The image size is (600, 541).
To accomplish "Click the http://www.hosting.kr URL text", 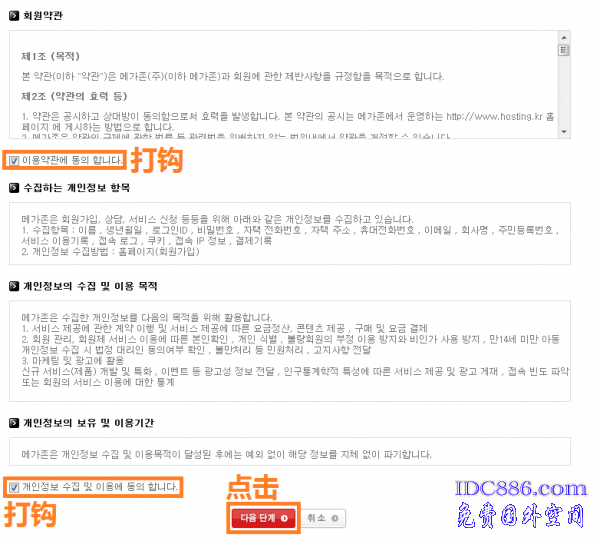I will [x=494, y=116].
